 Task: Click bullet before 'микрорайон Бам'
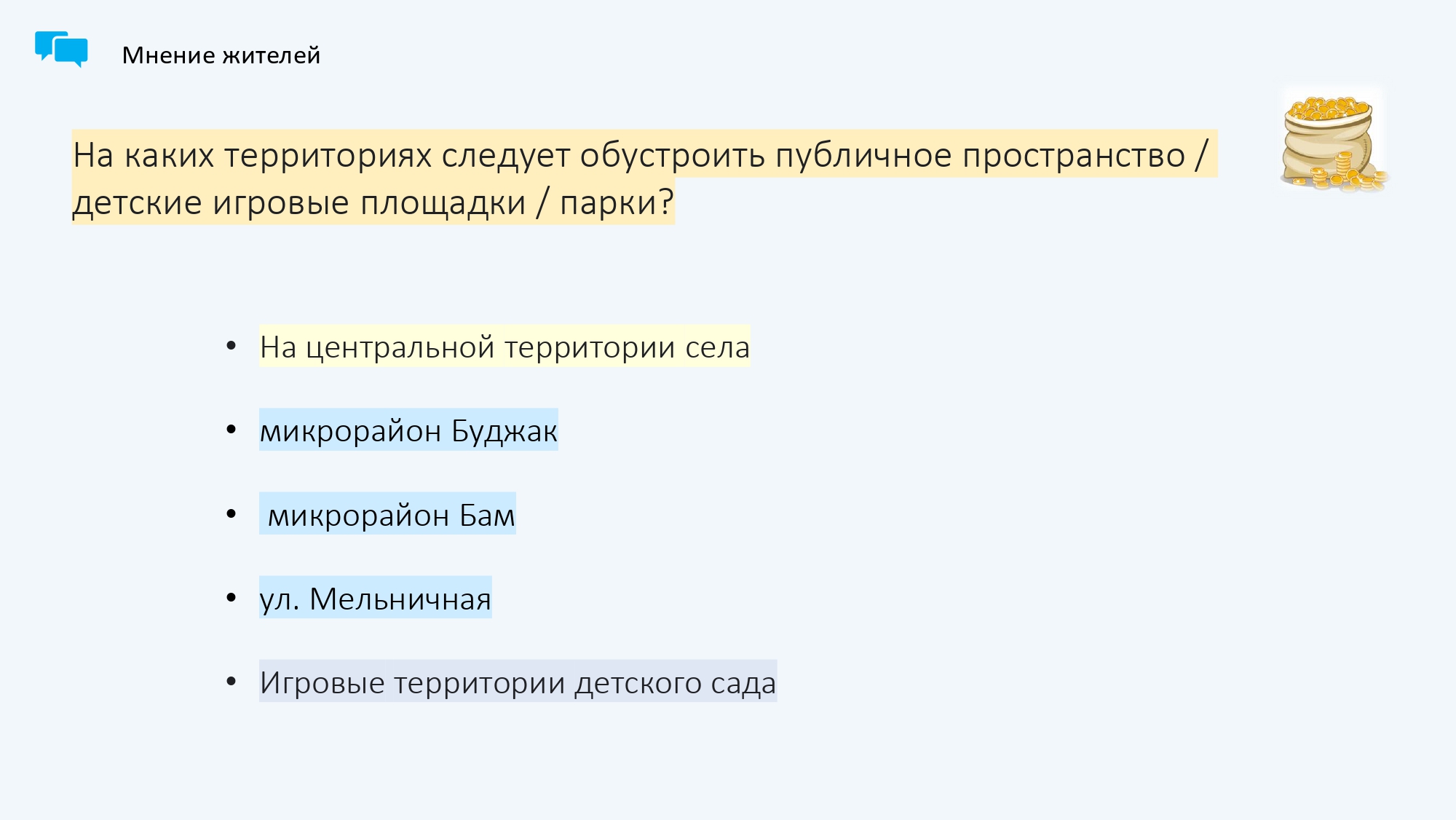(x=232, y=514)
